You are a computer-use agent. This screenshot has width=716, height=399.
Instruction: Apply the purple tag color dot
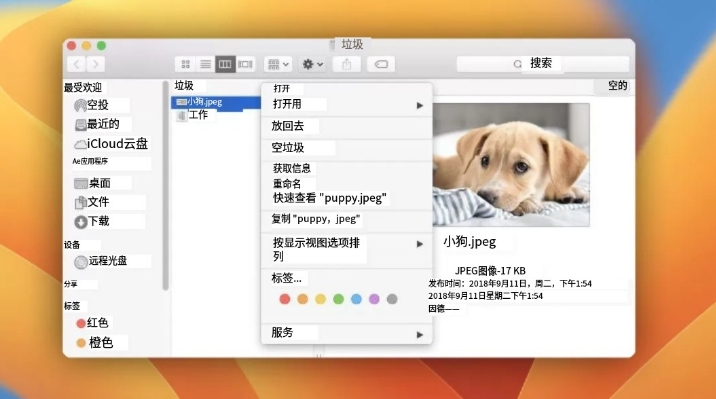[x=374, y=299]
